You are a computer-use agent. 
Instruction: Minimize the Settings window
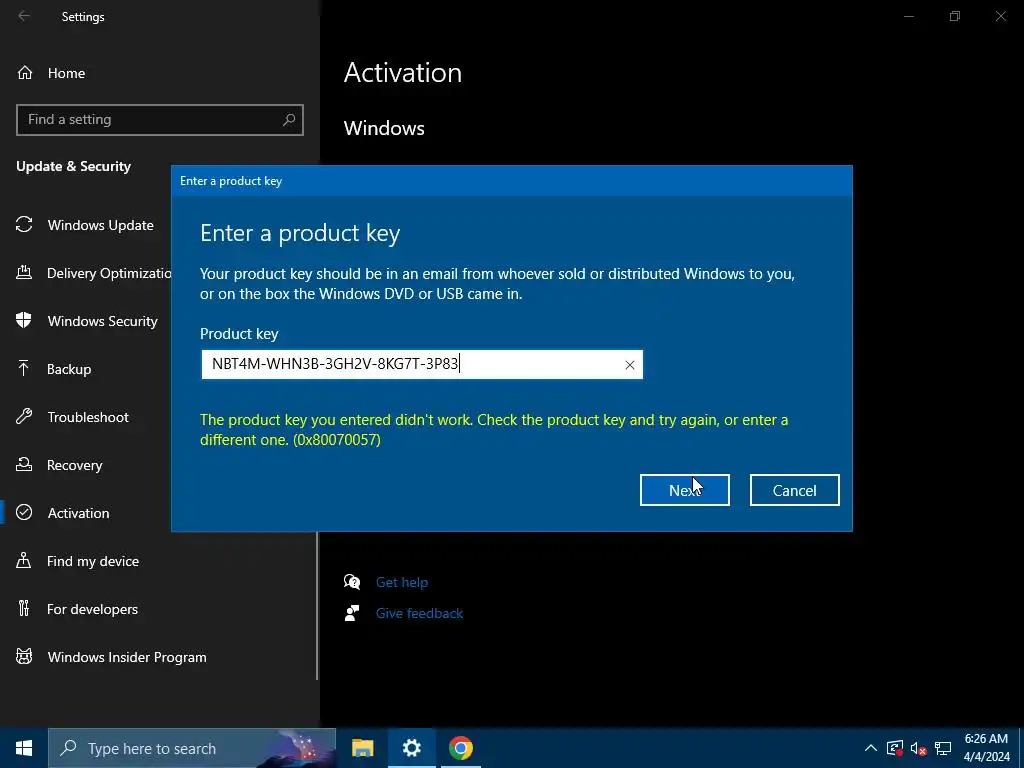point(908,16)
